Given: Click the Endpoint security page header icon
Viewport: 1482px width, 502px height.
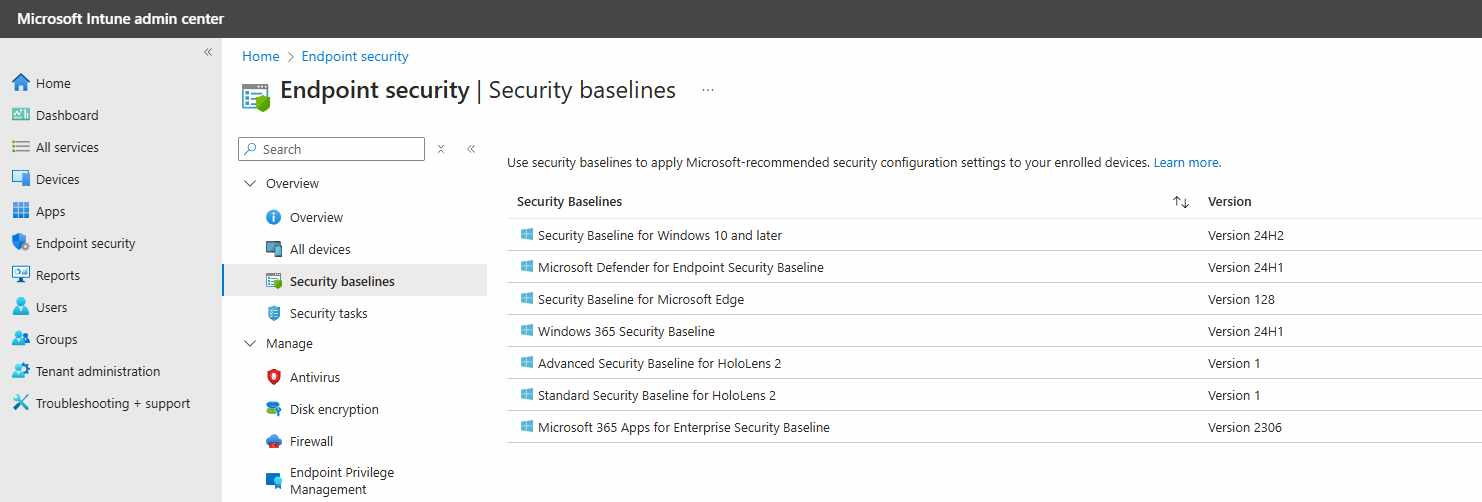Looking at the screenshot, I should click(256, 97).
